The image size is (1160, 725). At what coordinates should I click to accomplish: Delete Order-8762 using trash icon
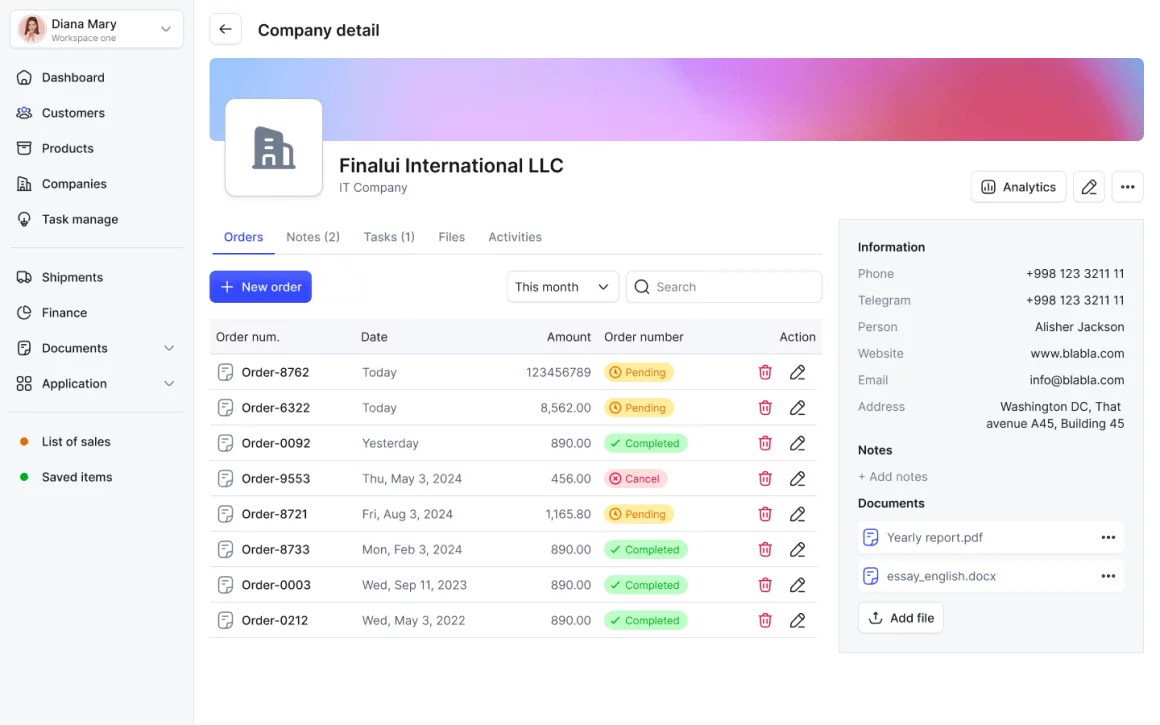(765, 372)
